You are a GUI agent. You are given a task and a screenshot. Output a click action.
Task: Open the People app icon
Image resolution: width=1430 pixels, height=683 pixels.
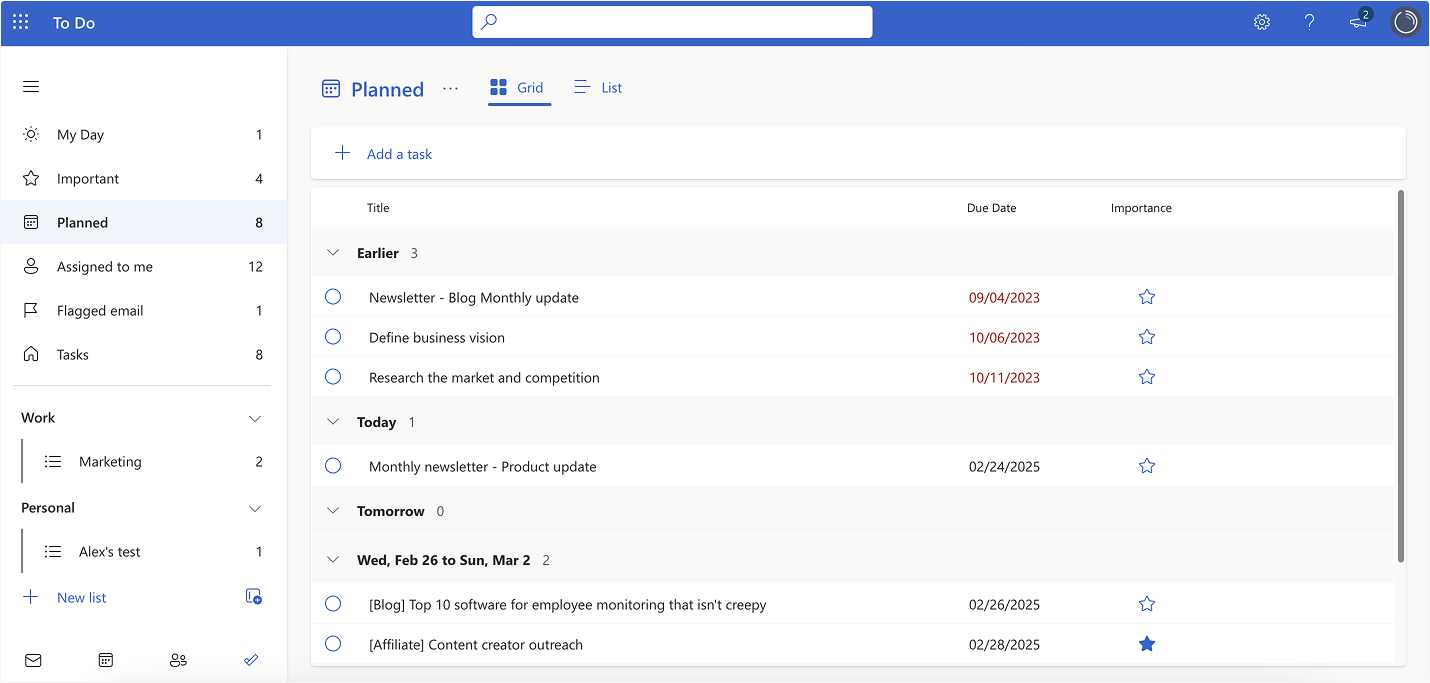coord(178,660)
